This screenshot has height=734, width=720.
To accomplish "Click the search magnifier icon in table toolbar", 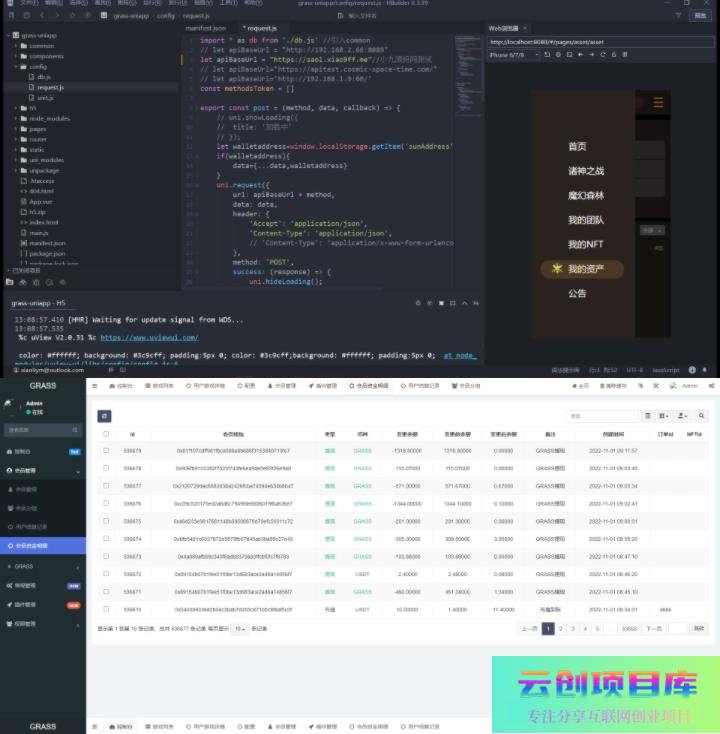I will (x=702, y=415).
